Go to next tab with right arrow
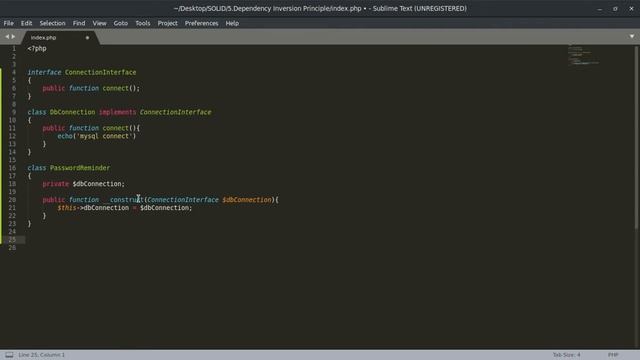The width and height of the screenshot is (640, 360). [x=13, y=37]
